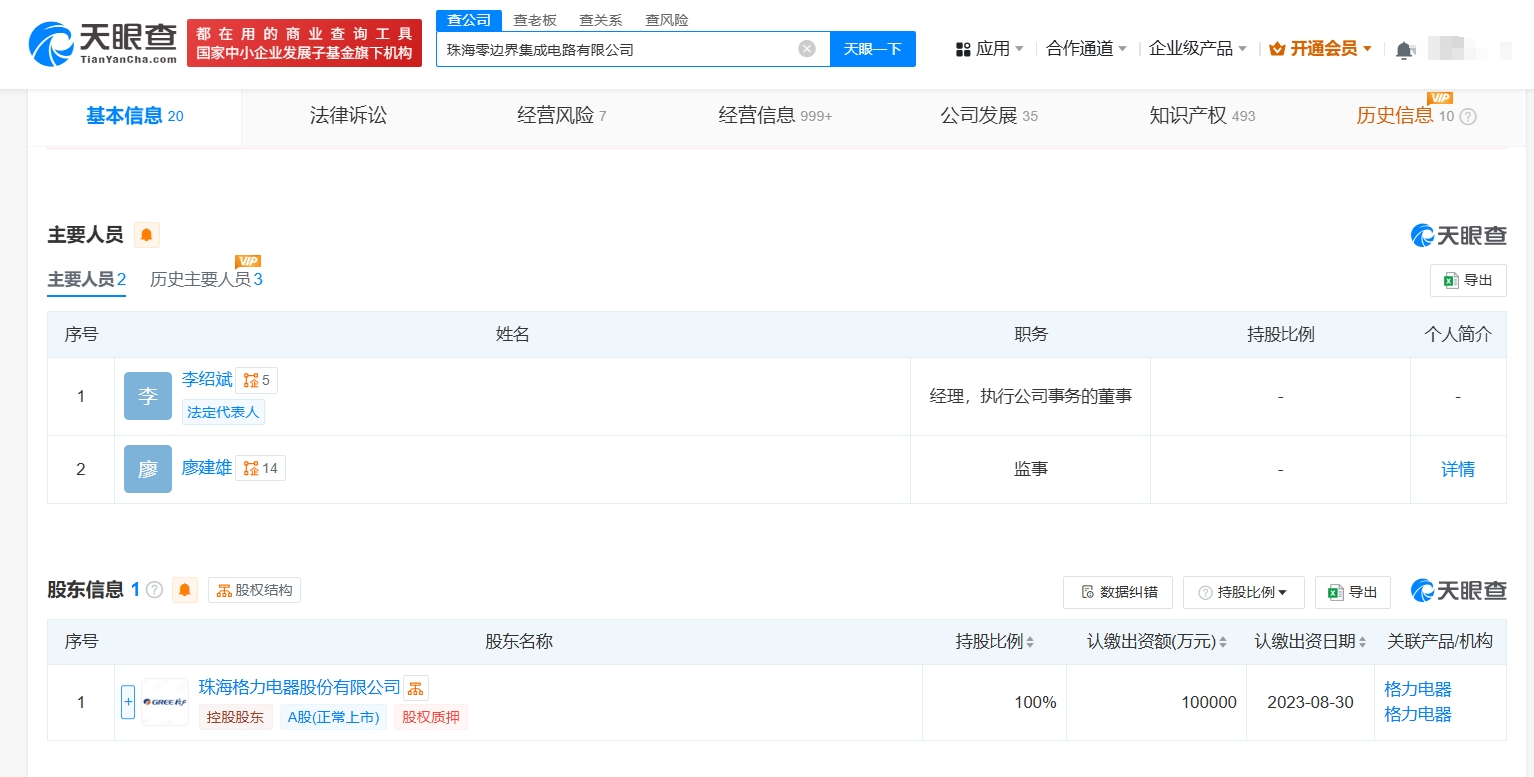Sort shareholder table by 持股比例 column

tap(1030, 642)
